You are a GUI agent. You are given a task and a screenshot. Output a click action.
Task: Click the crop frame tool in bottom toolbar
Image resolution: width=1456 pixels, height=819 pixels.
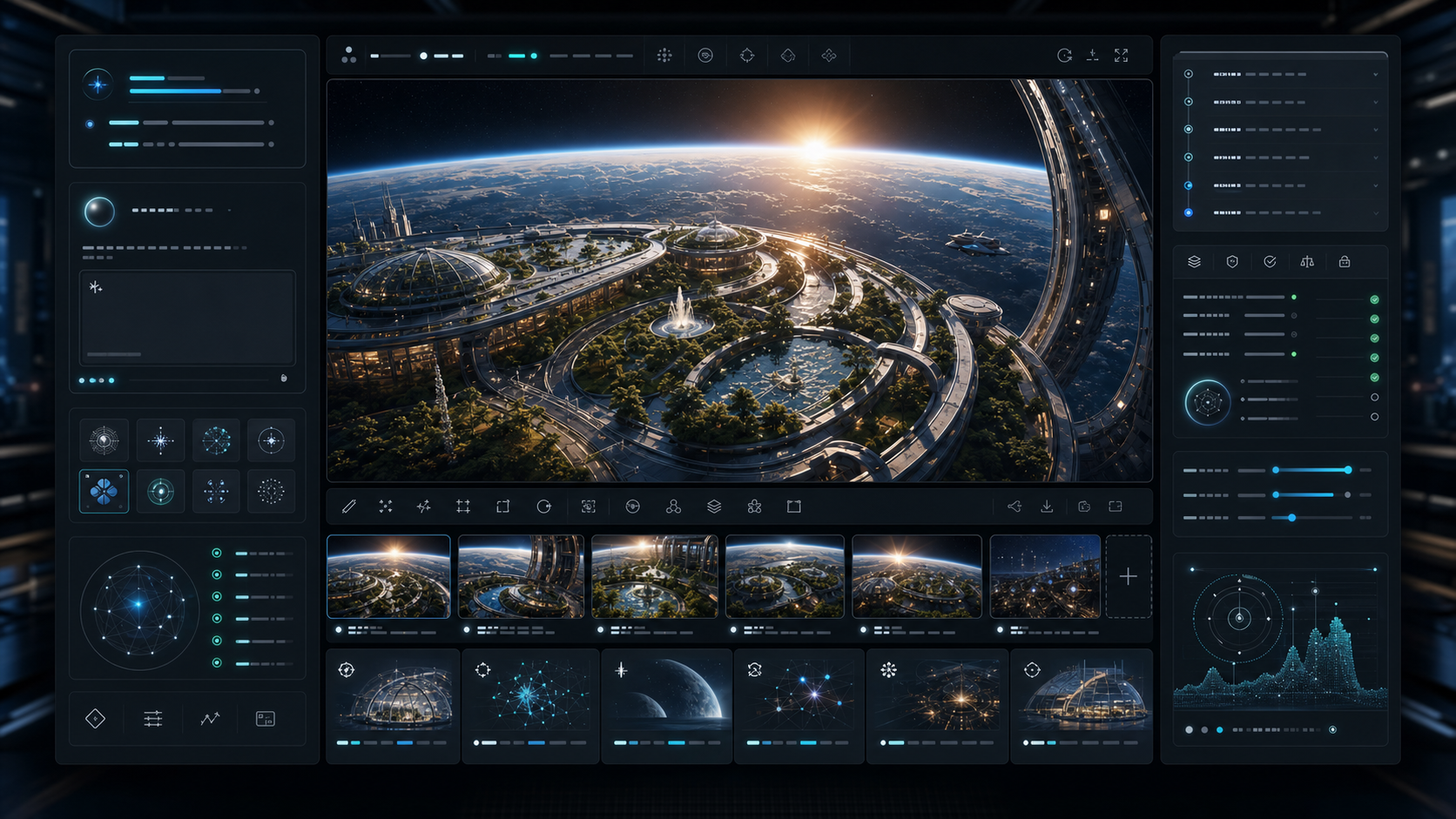click(x=463, y=507)
